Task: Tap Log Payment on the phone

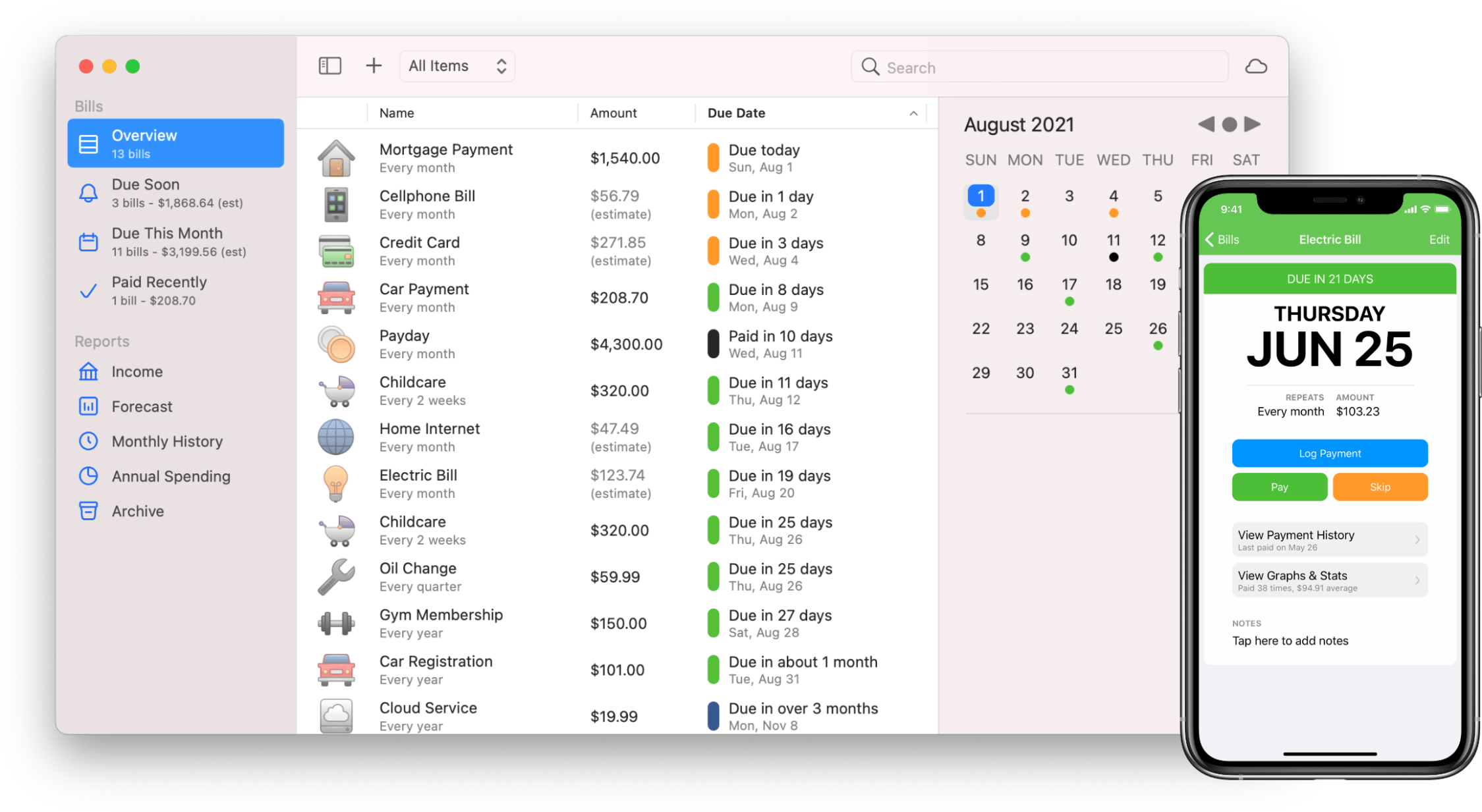Action: [1329, 453]
